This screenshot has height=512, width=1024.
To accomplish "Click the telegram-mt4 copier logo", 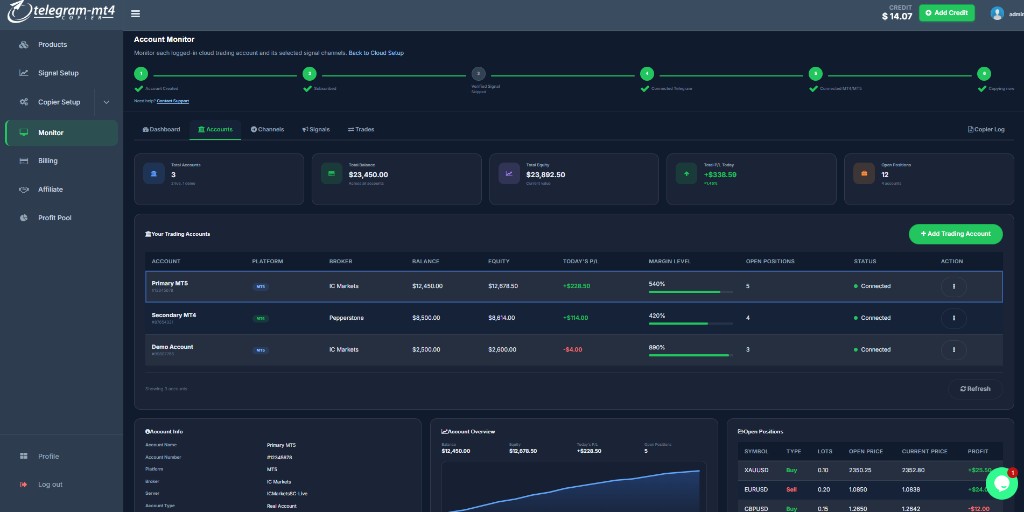I will (61, 12).
